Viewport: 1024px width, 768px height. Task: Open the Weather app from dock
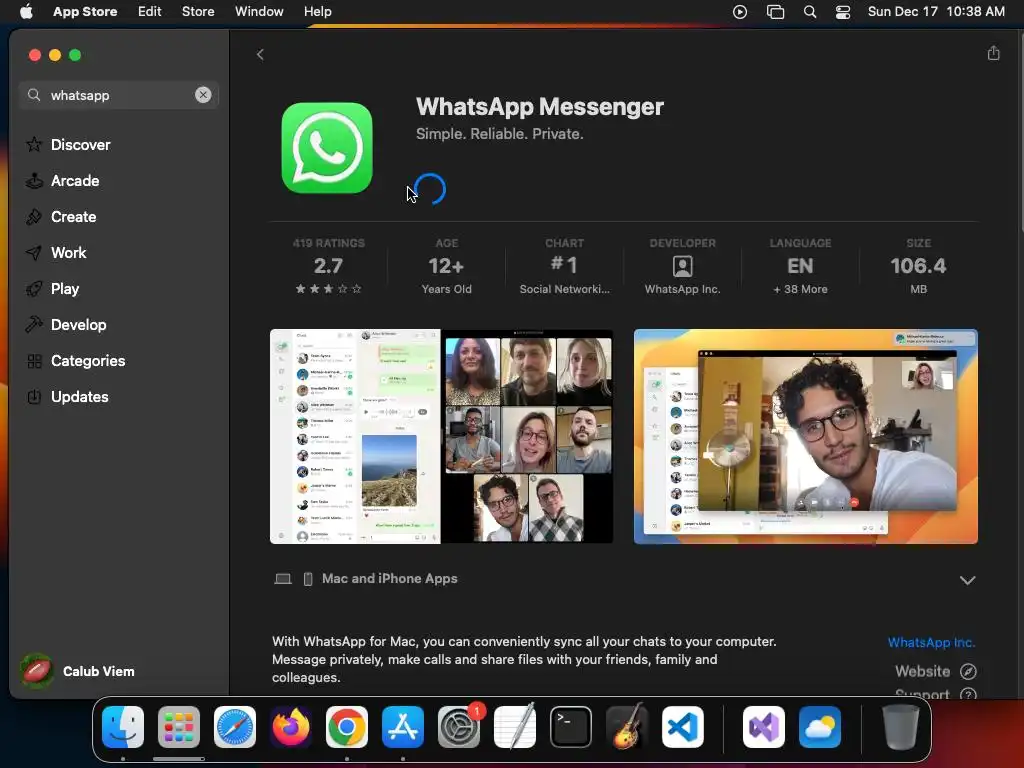click(x=820, y=727)
